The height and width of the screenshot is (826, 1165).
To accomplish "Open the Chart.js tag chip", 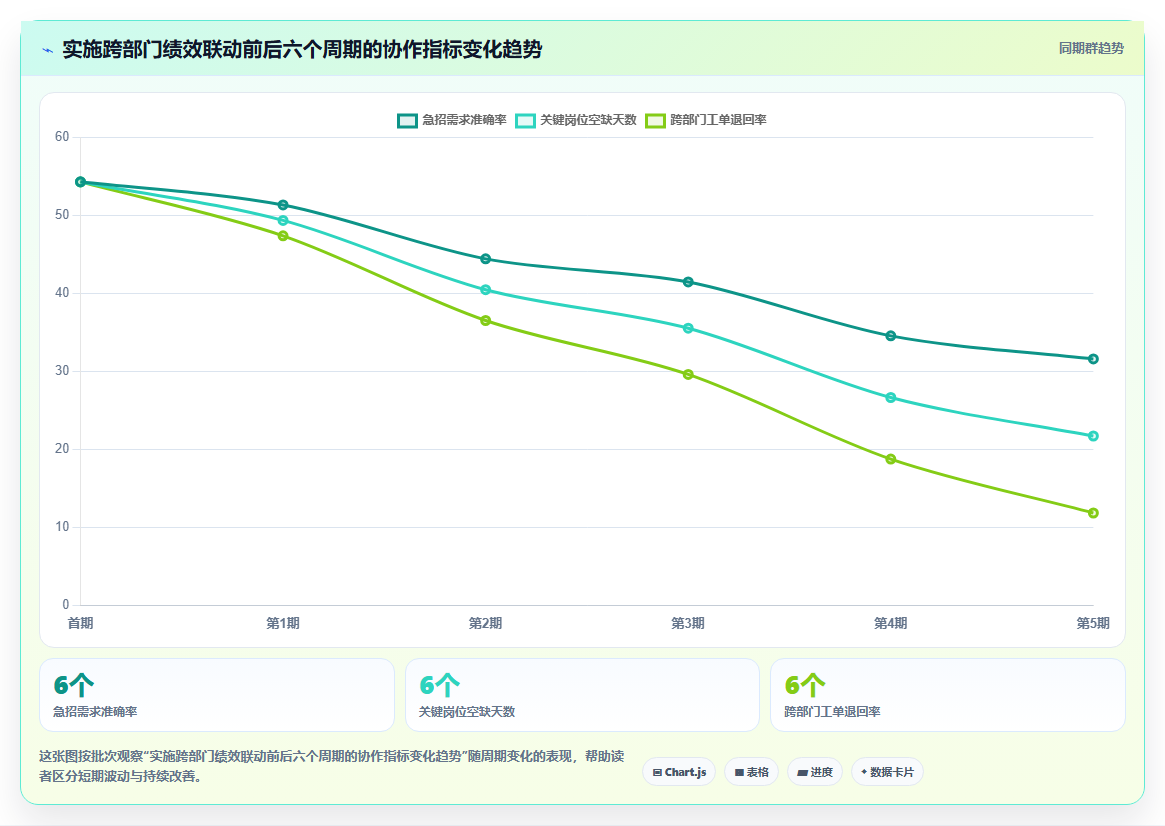I will pyautogui.click(x=679, y=772).
